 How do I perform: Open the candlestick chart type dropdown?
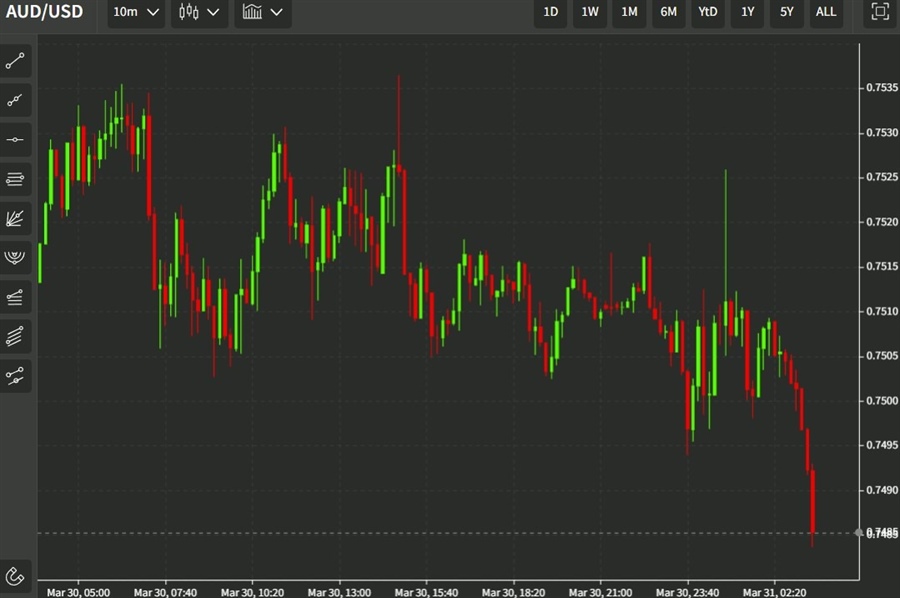[x=199, y=12]
